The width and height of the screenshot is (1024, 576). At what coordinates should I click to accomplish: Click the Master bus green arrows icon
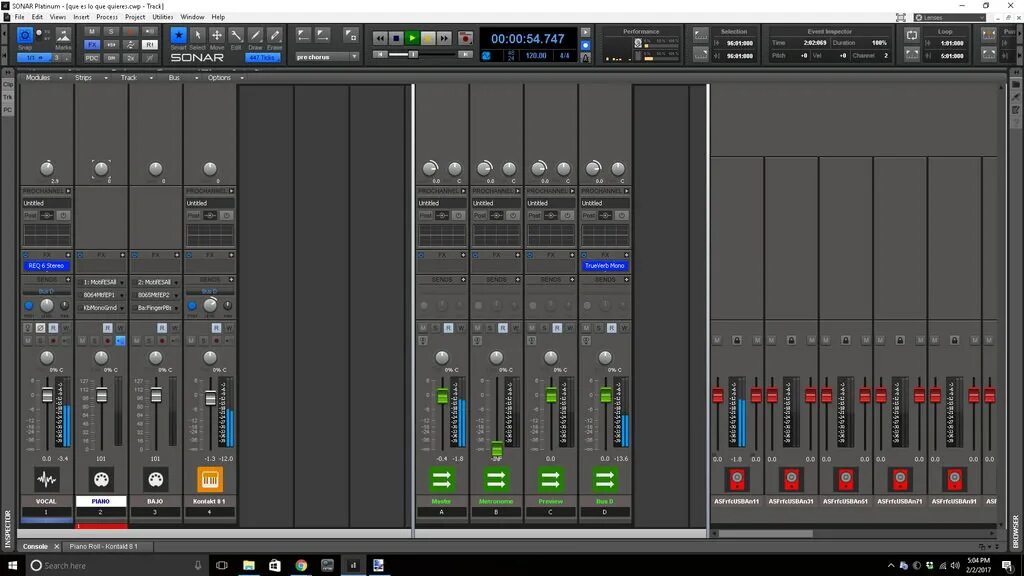pos(441,480)
